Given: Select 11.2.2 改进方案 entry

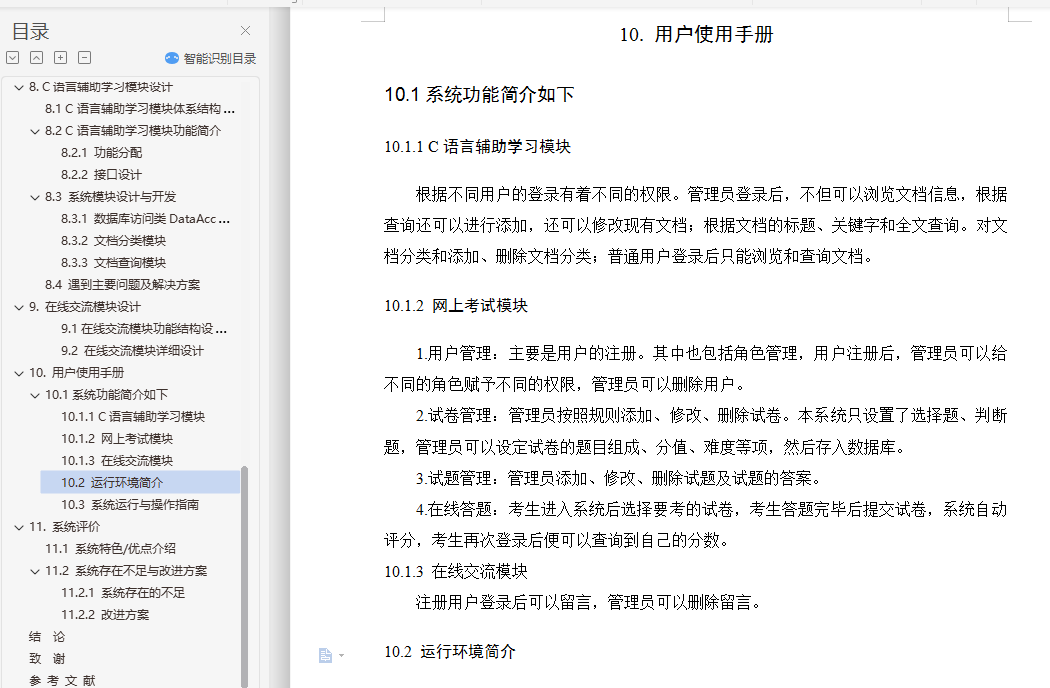Looking at the screenshot, I should pos(105,615).
